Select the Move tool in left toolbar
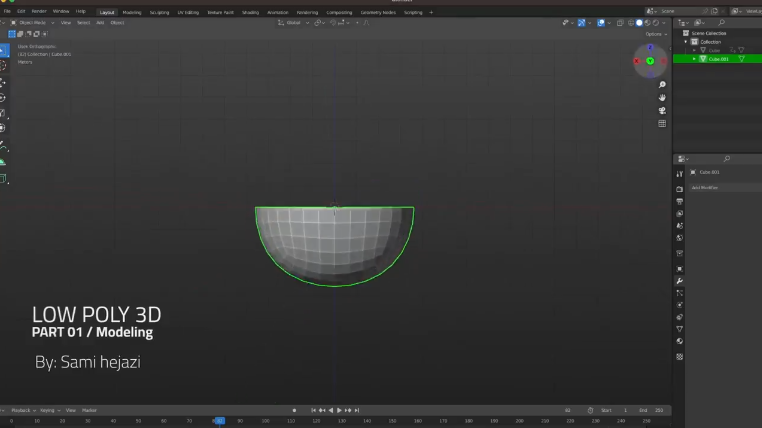Image resolution: width=762 pixels, height=428 pixels. click(x=3, y=82)
